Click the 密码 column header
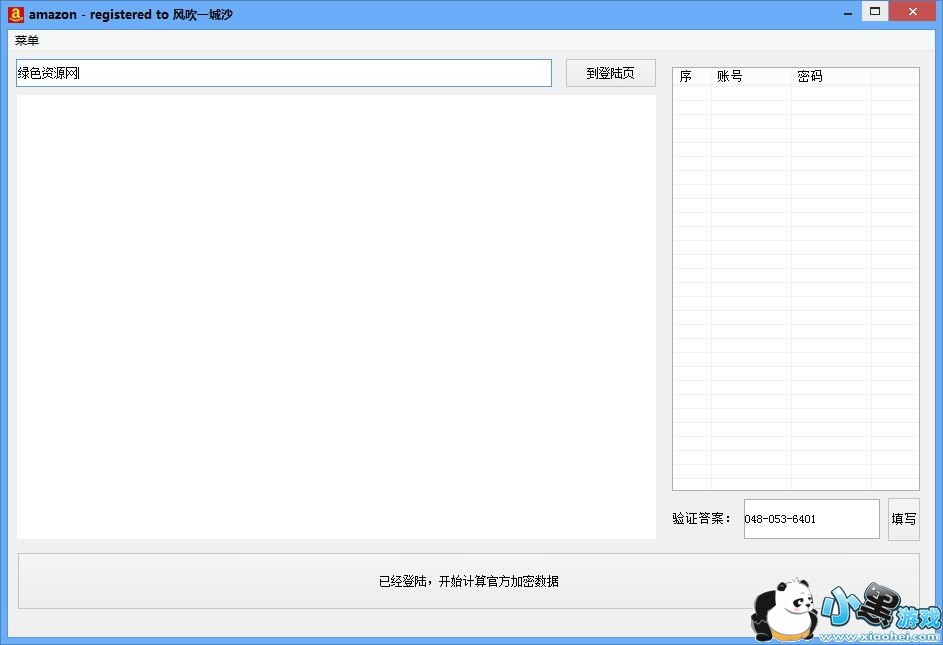 point(831,76)
